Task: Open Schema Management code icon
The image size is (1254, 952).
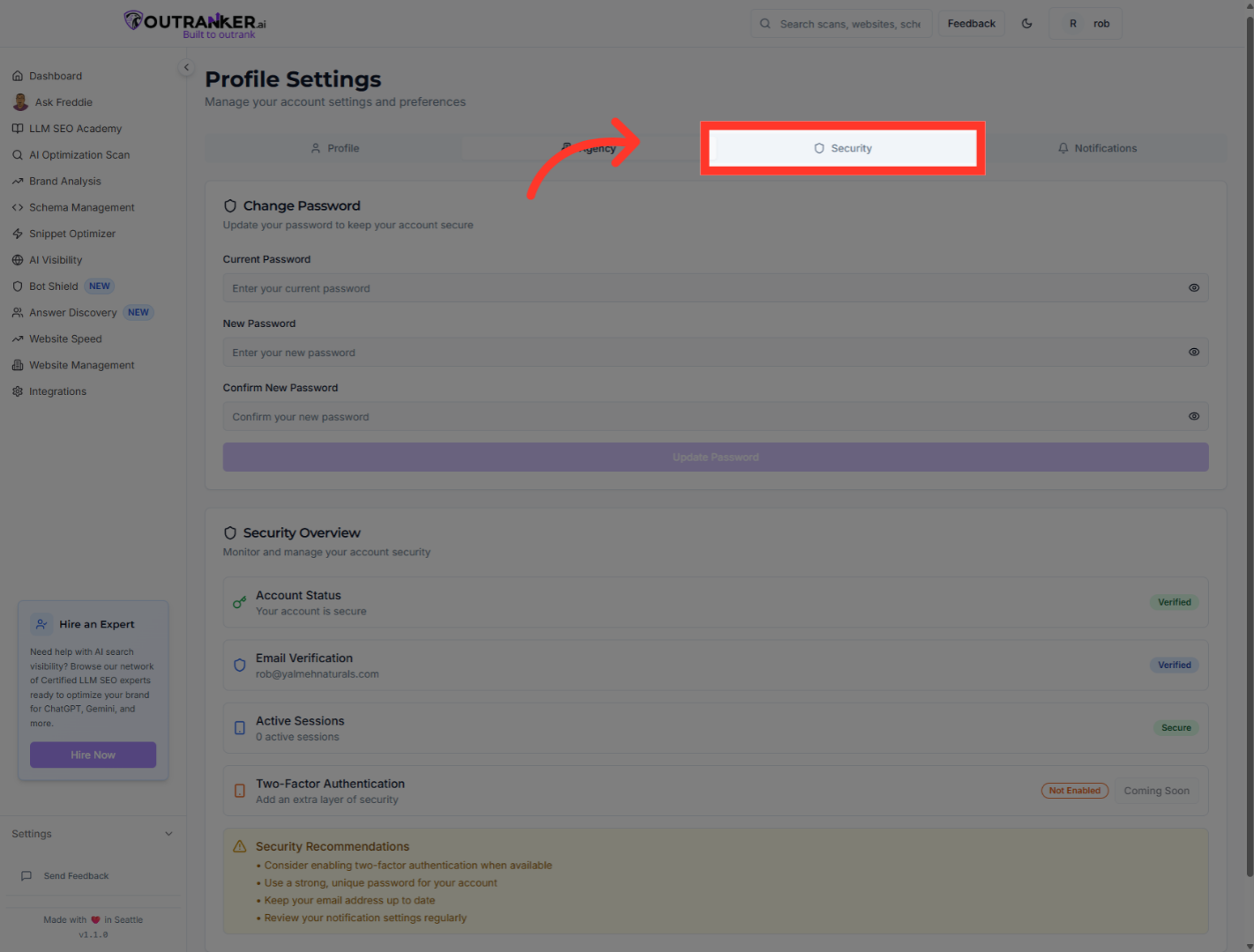Action: tap(18, 208)
